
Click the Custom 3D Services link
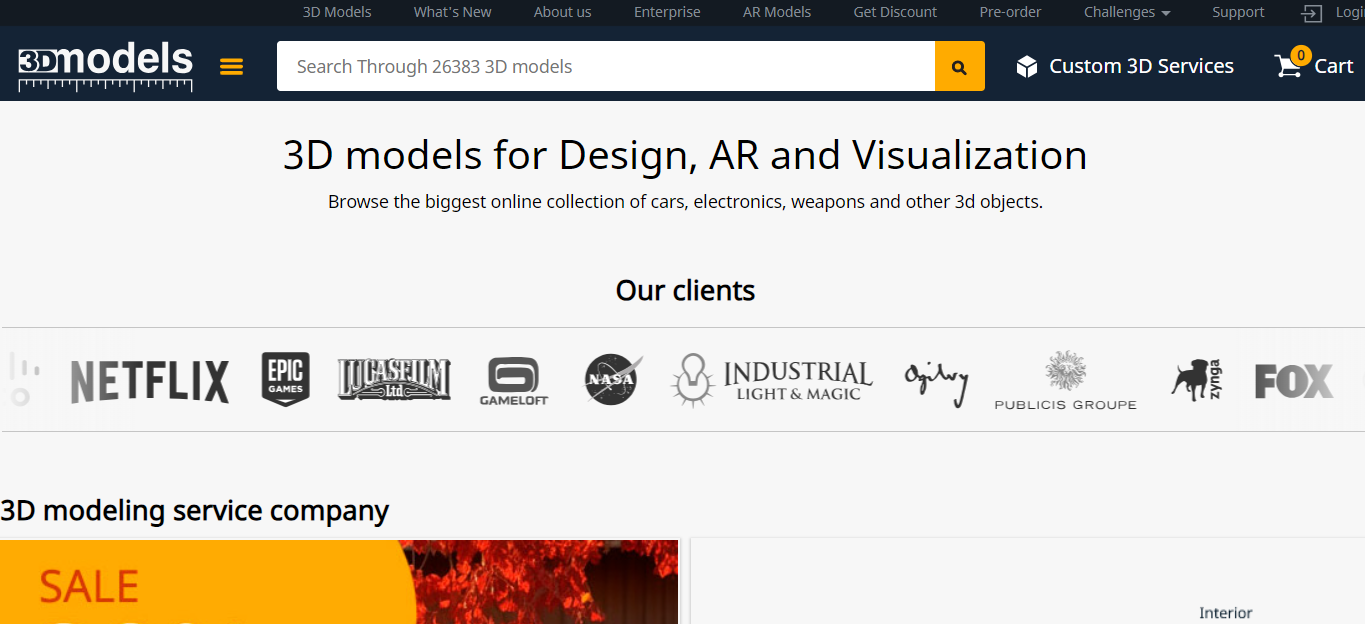[x=1141, y=66]
